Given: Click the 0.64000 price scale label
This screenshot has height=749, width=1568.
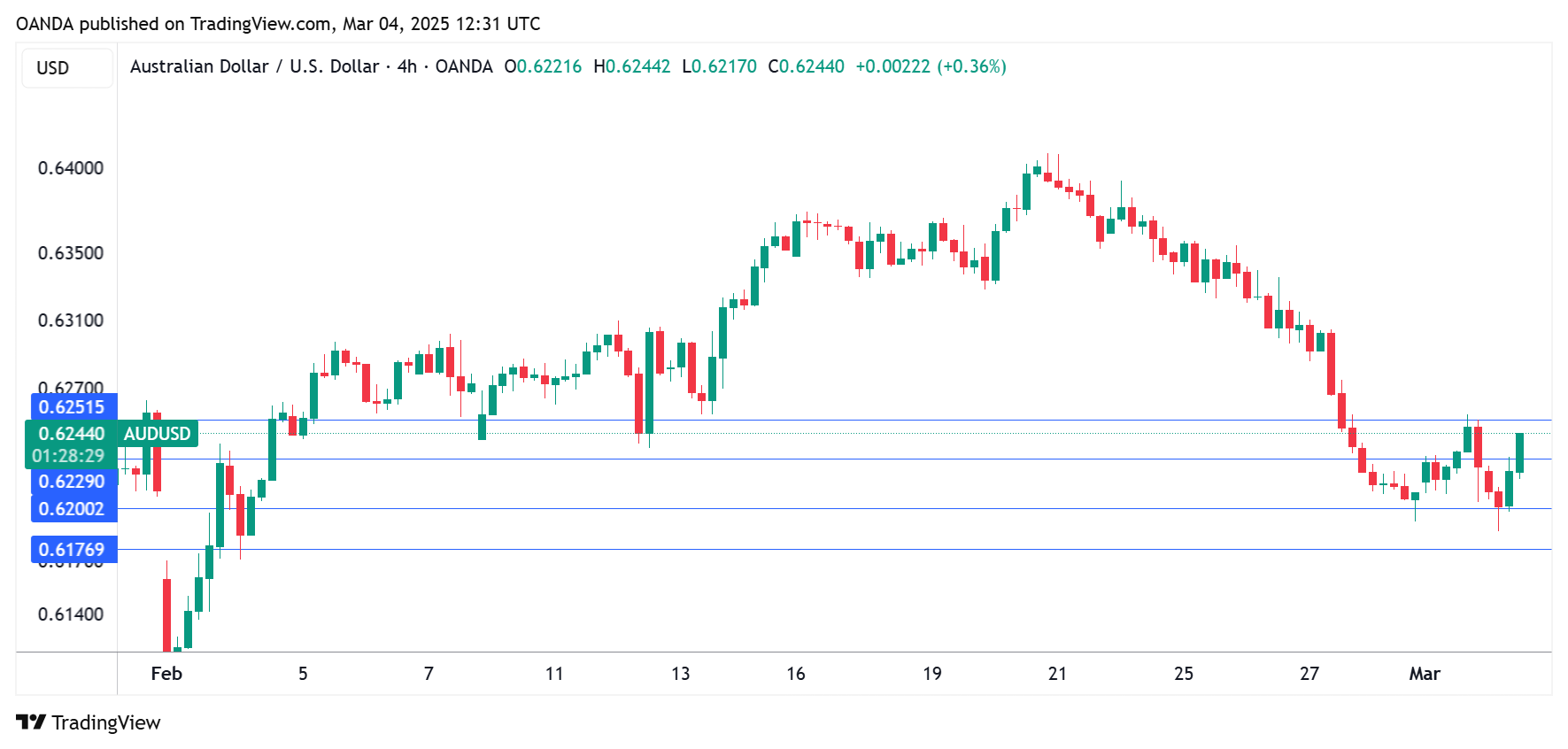Looking at the screenshot, I should coord(71,168).
